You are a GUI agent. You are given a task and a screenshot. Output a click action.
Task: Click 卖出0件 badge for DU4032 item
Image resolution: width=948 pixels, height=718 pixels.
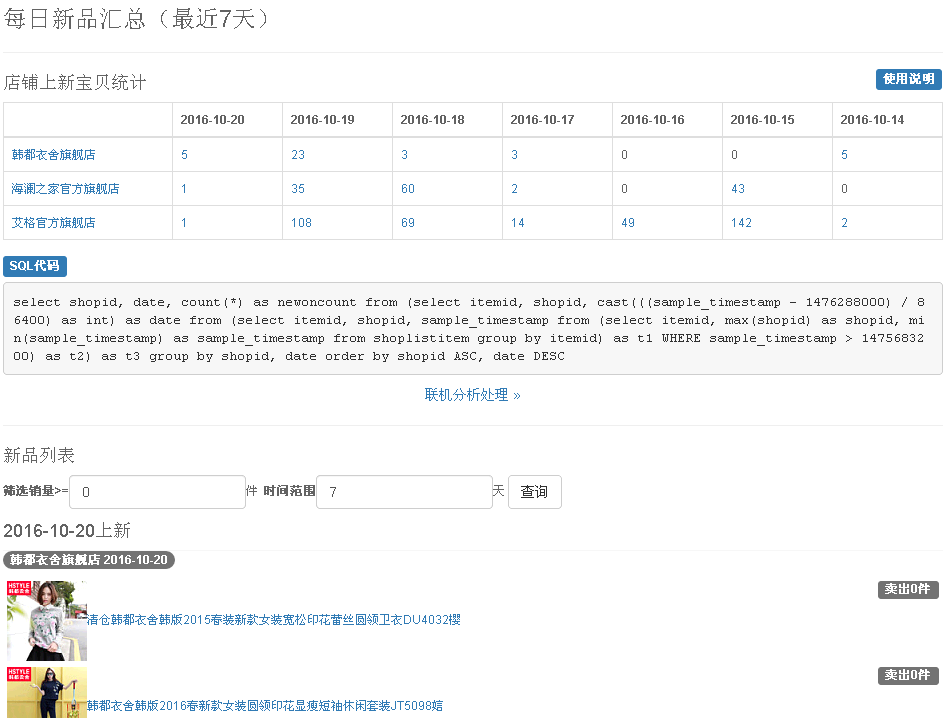[x=908, y=589]
